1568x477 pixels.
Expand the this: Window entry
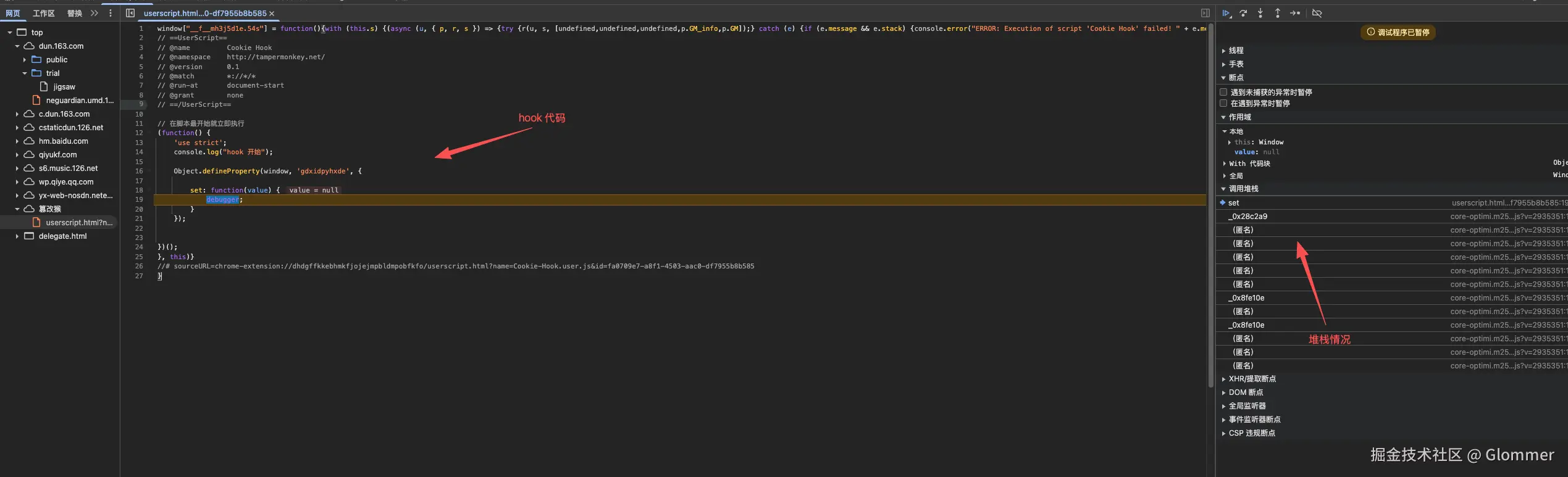(x=1230, y=142)
